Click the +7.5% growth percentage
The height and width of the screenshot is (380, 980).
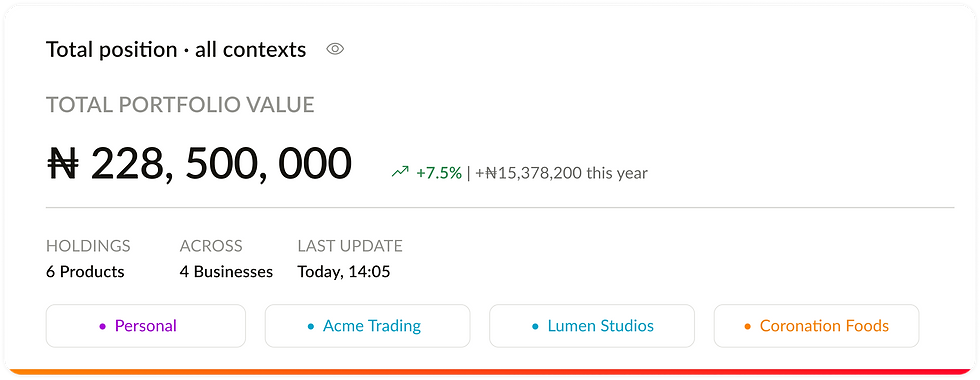[439, 172]
